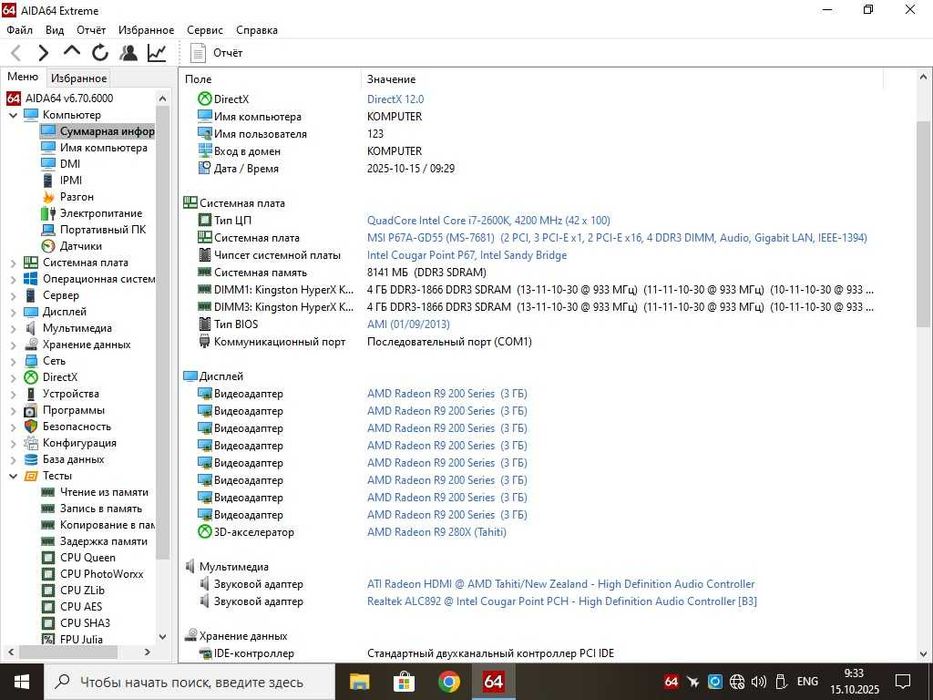This screenshot has width=933, height=700.
Task: Click the CPU ZLib benchmark icon
Action: pos(48,590)
